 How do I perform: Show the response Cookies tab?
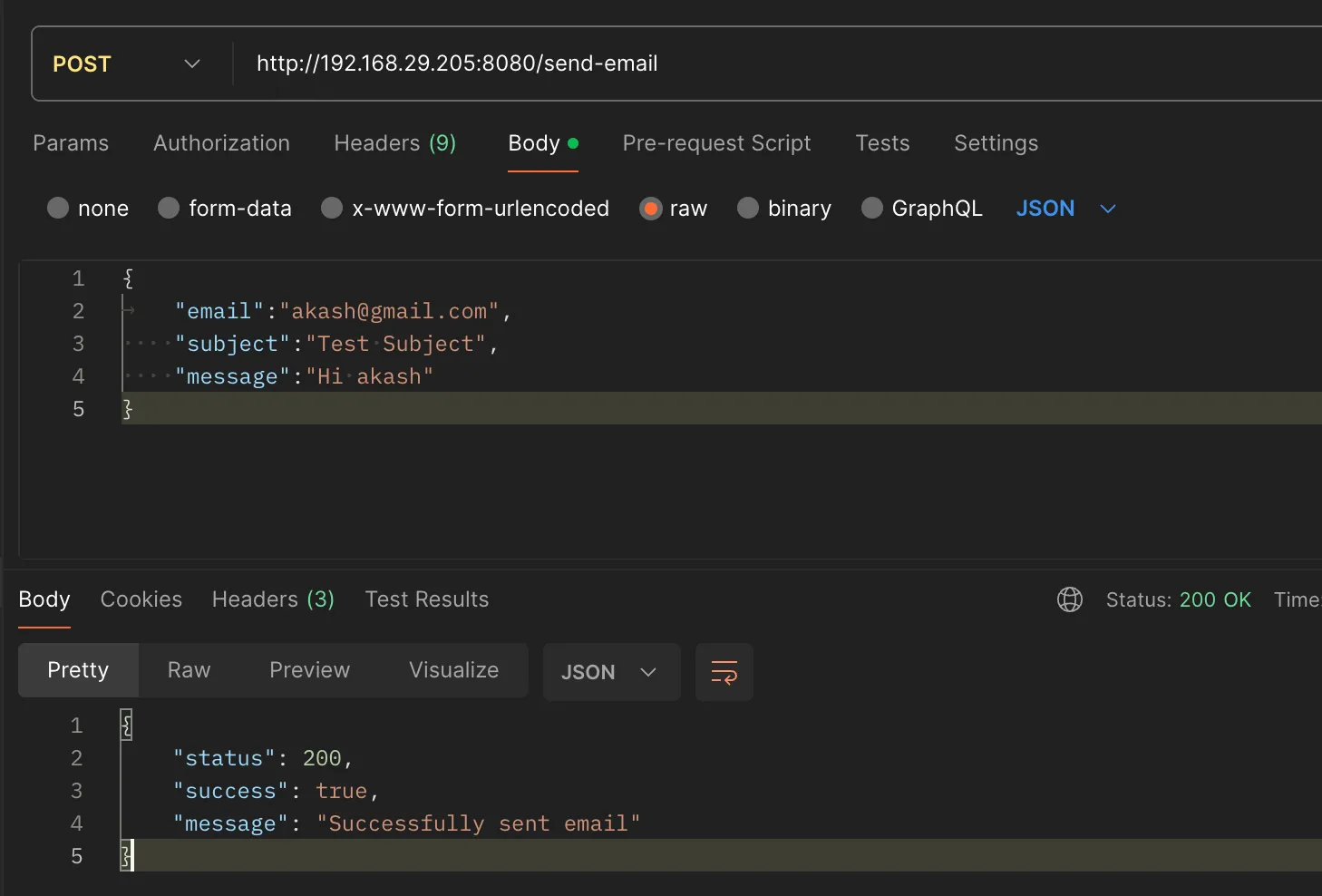(141, 599)
